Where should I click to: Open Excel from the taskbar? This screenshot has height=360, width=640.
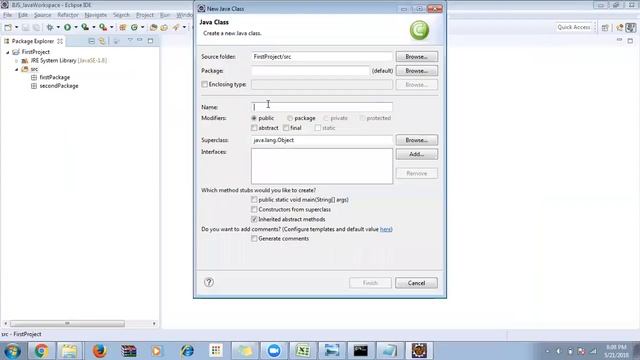point(303,351)
